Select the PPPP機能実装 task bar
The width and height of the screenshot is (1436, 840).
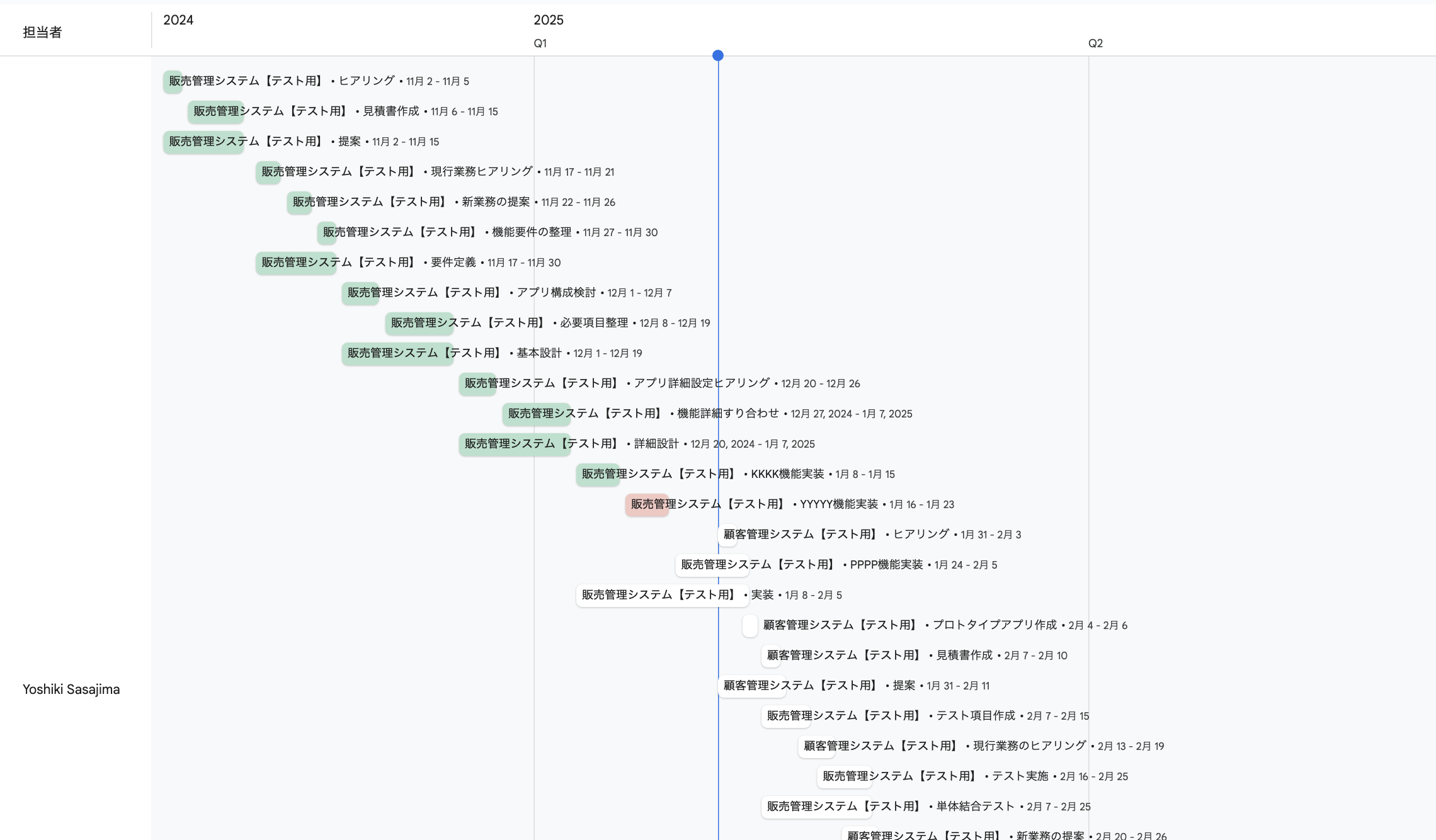[712, 565]
